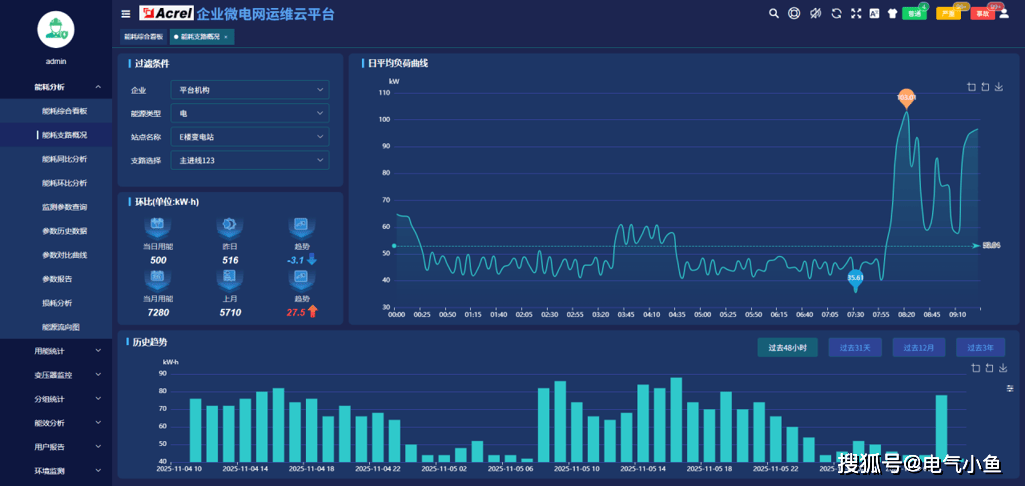Open 参数对比曲线 in the sidebar

click(56, 255)
